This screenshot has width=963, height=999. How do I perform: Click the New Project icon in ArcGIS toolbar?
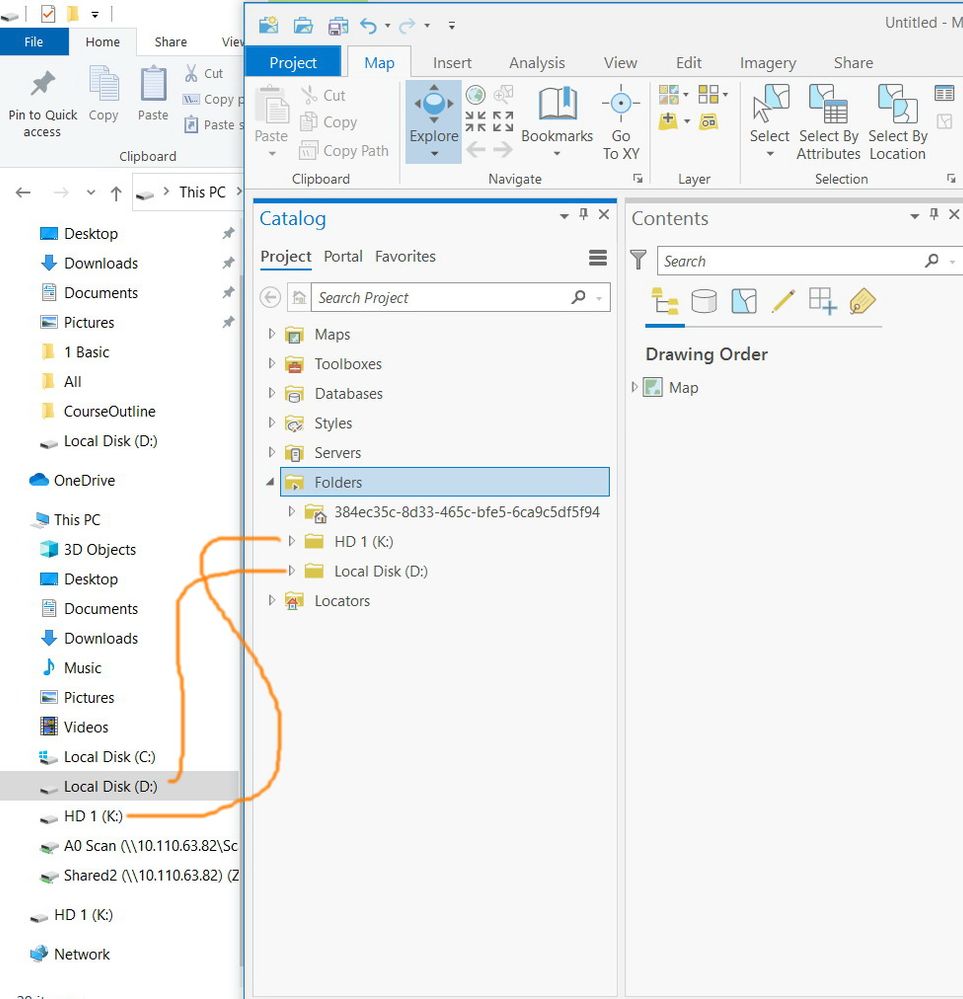pos(268,25)
